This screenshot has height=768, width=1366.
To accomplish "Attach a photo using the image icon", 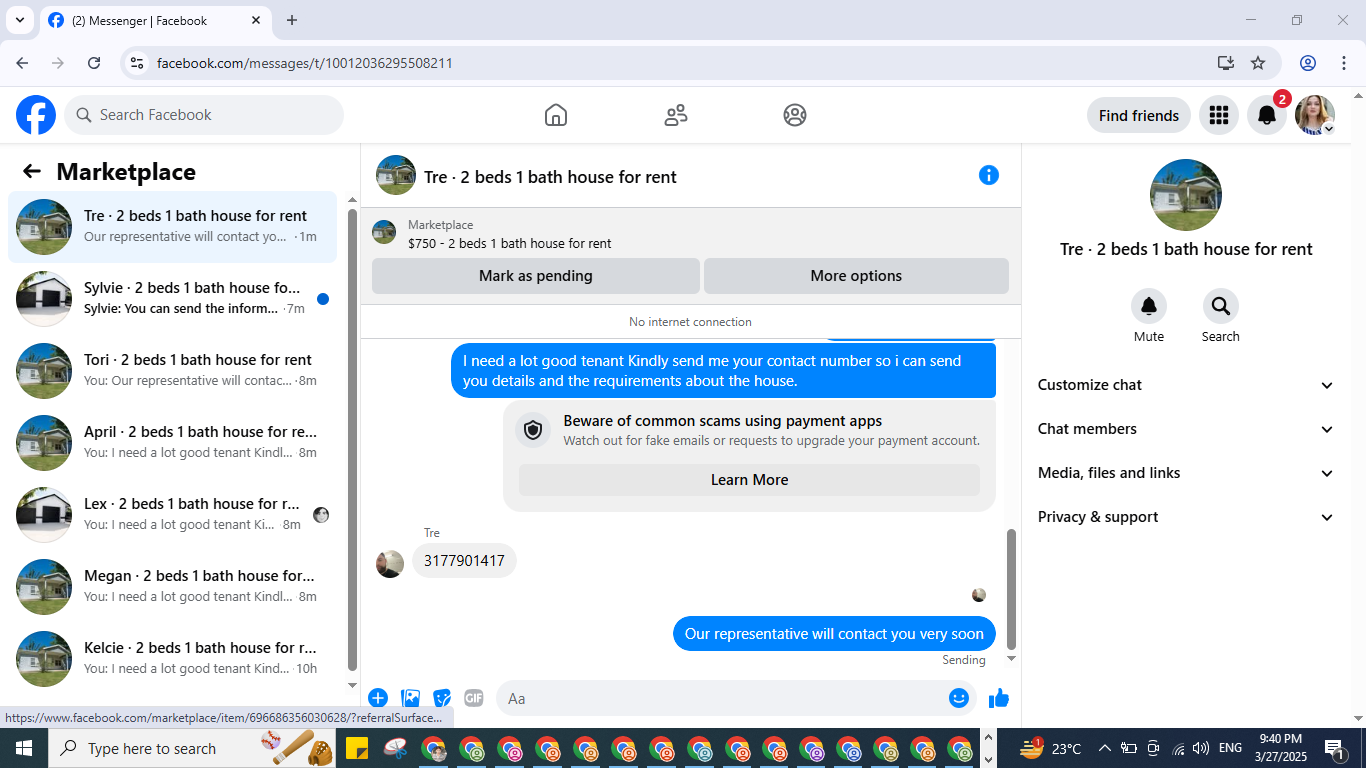I will pyautogui.click(x=410, y=698).
